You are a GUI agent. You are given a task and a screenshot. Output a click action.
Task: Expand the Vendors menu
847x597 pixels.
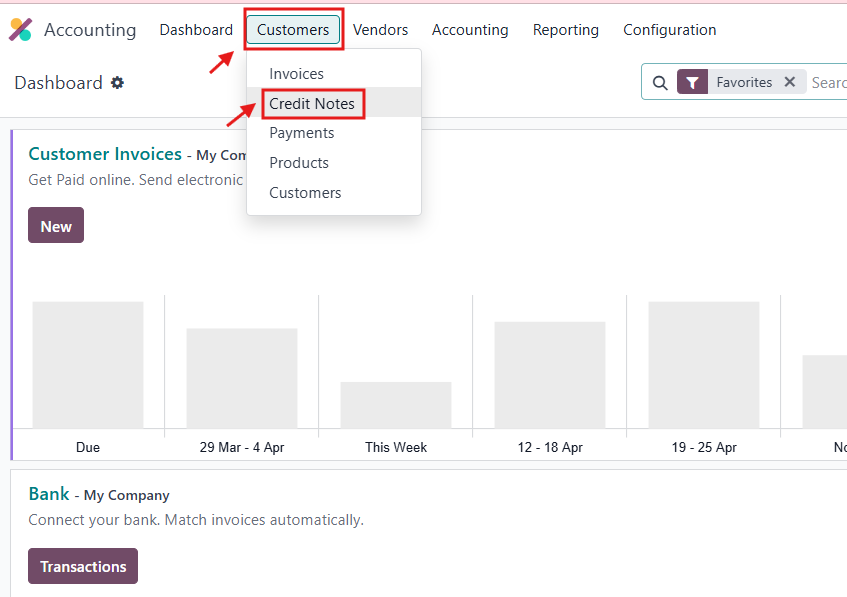coord(380,30)
